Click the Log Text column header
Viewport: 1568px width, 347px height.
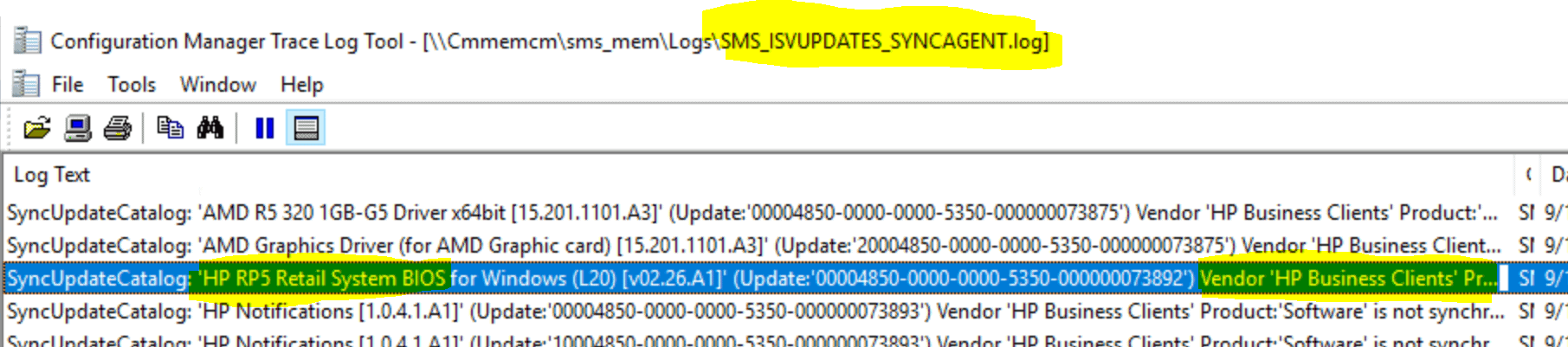tap(759, 175)
